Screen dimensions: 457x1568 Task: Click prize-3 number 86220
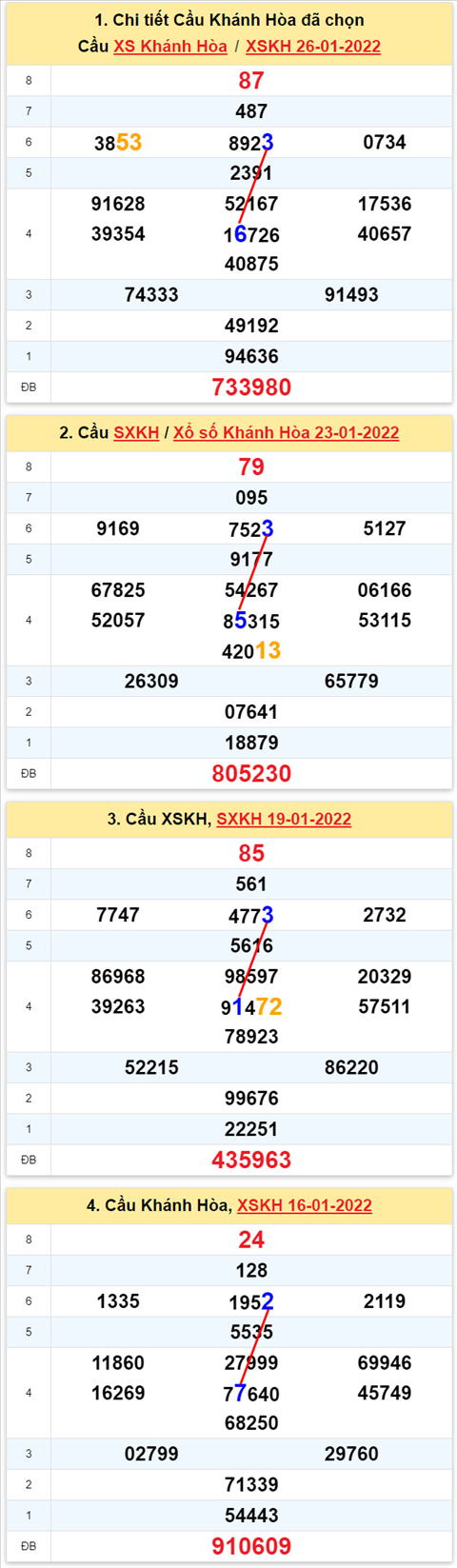(351, 1068)
